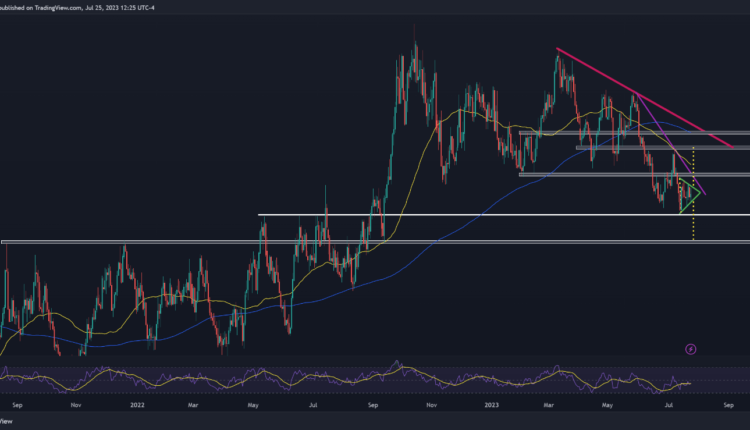
Task: Click the purple lightning event marker icon
Action: (691, 349)
